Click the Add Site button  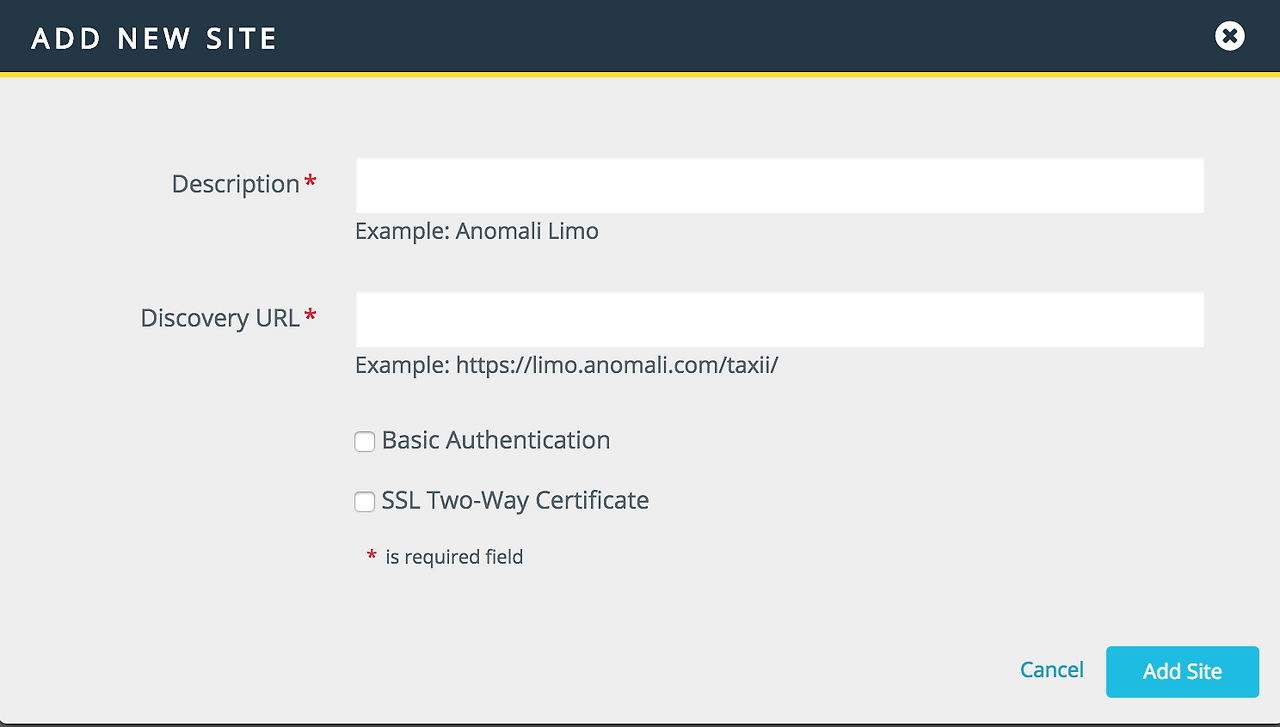point(1182,671)
